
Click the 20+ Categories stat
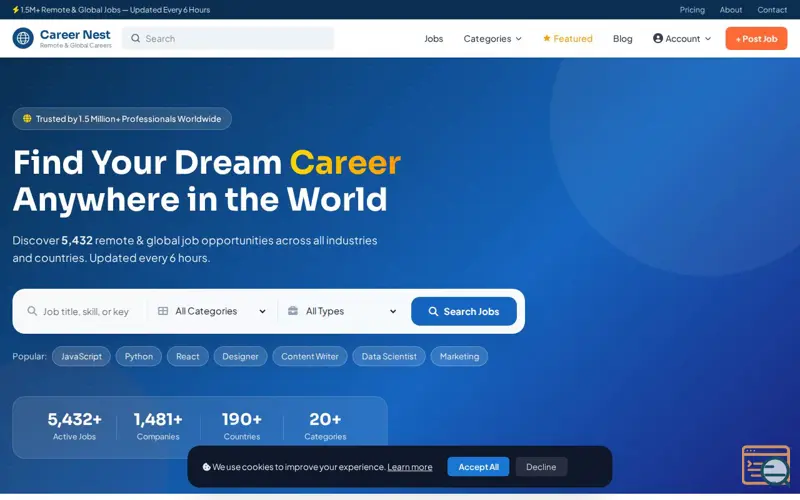325,426
